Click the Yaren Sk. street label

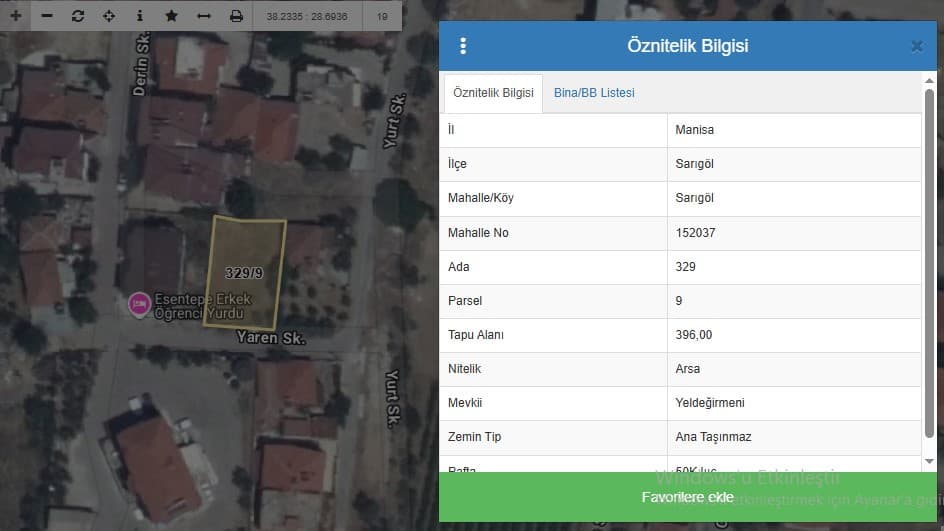tap(270, 338)
